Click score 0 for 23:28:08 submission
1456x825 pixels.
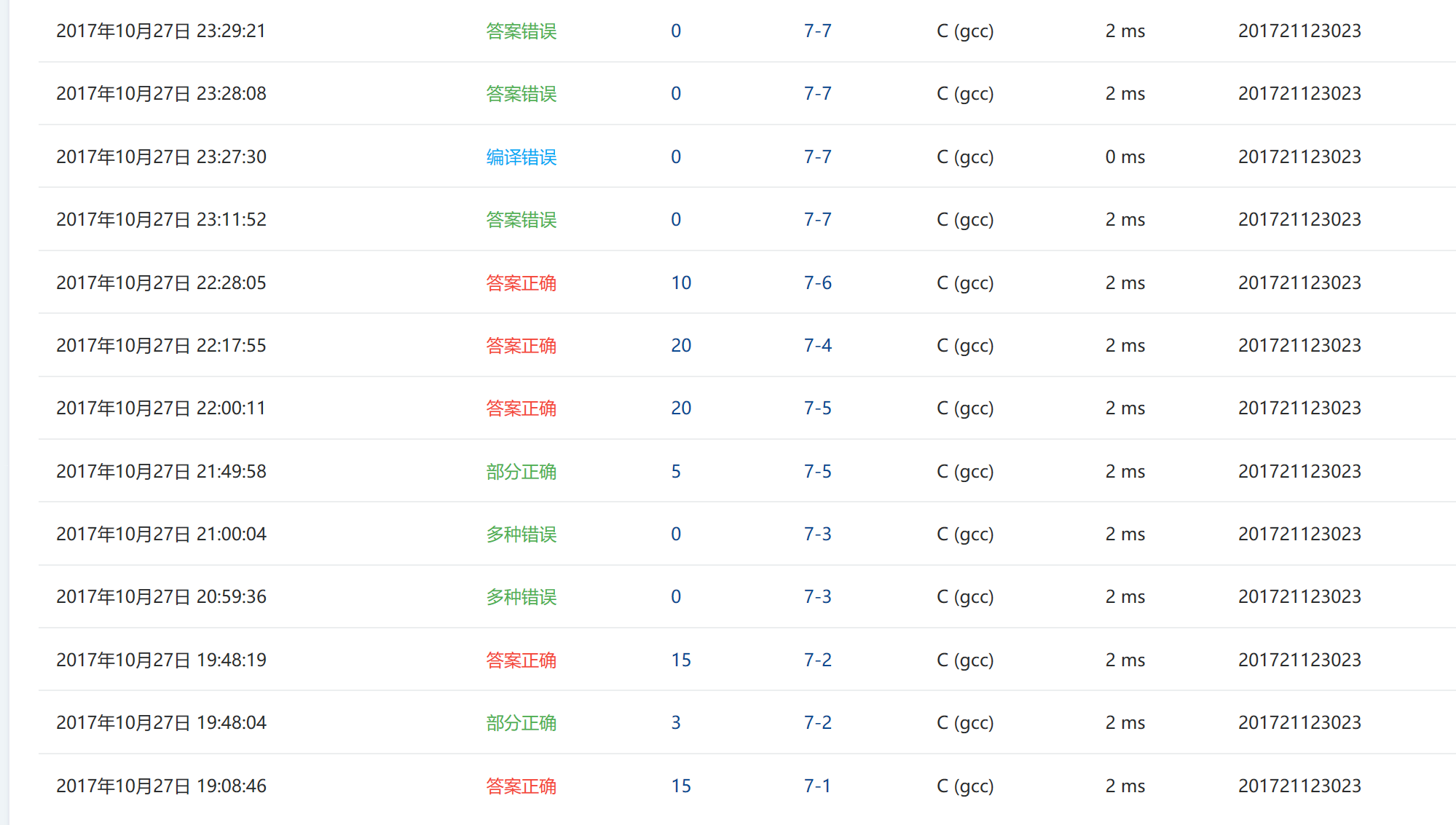(675, 93)
